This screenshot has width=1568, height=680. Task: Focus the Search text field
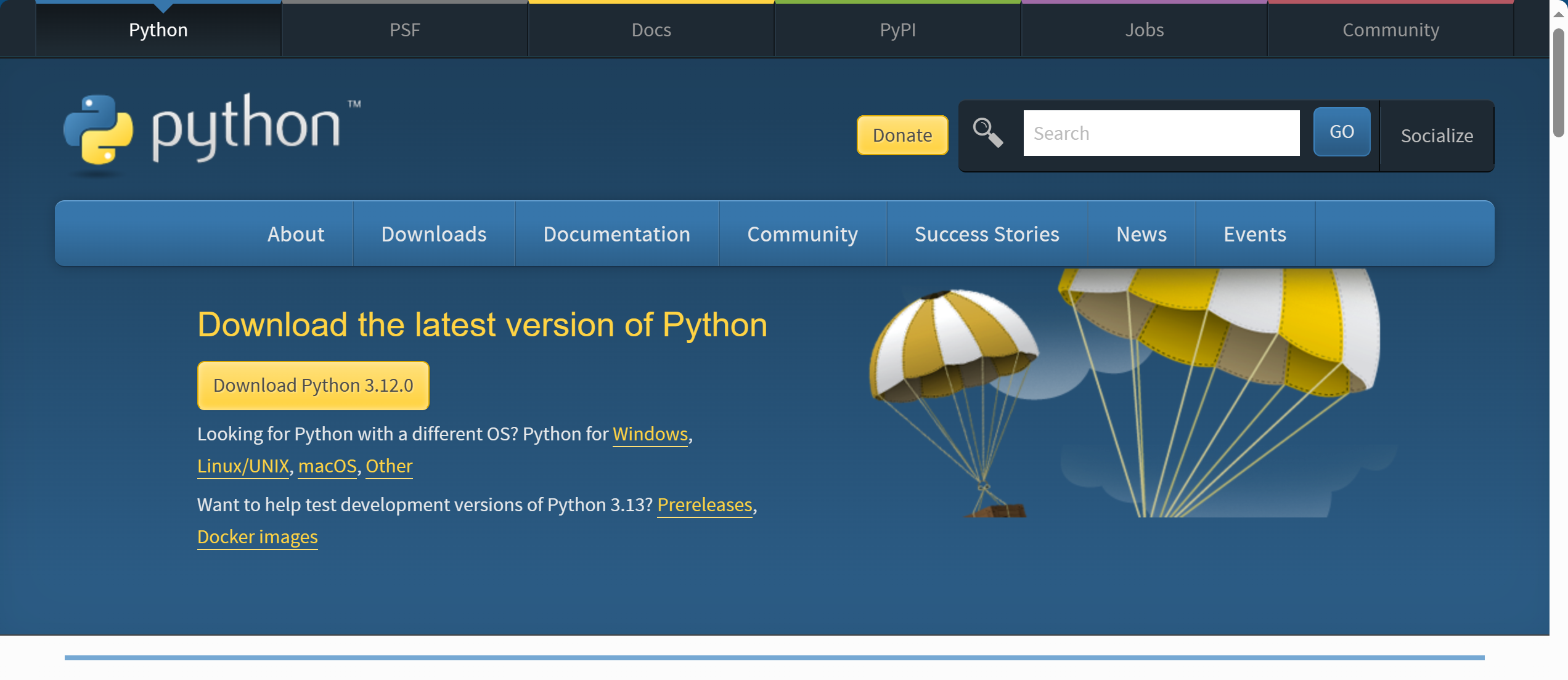[1161, 133]
